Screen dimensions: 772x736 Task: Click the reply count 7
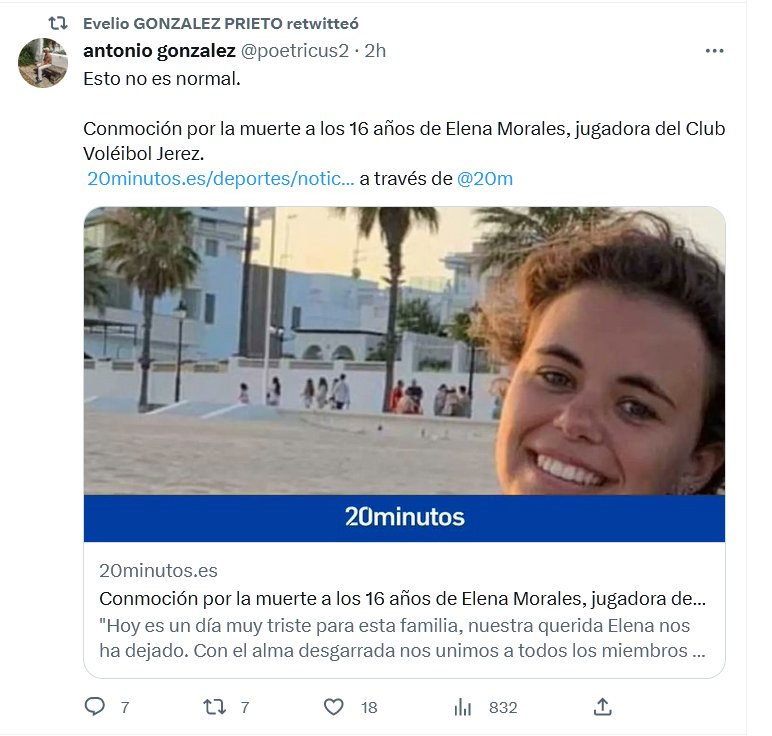coord(125,707)
